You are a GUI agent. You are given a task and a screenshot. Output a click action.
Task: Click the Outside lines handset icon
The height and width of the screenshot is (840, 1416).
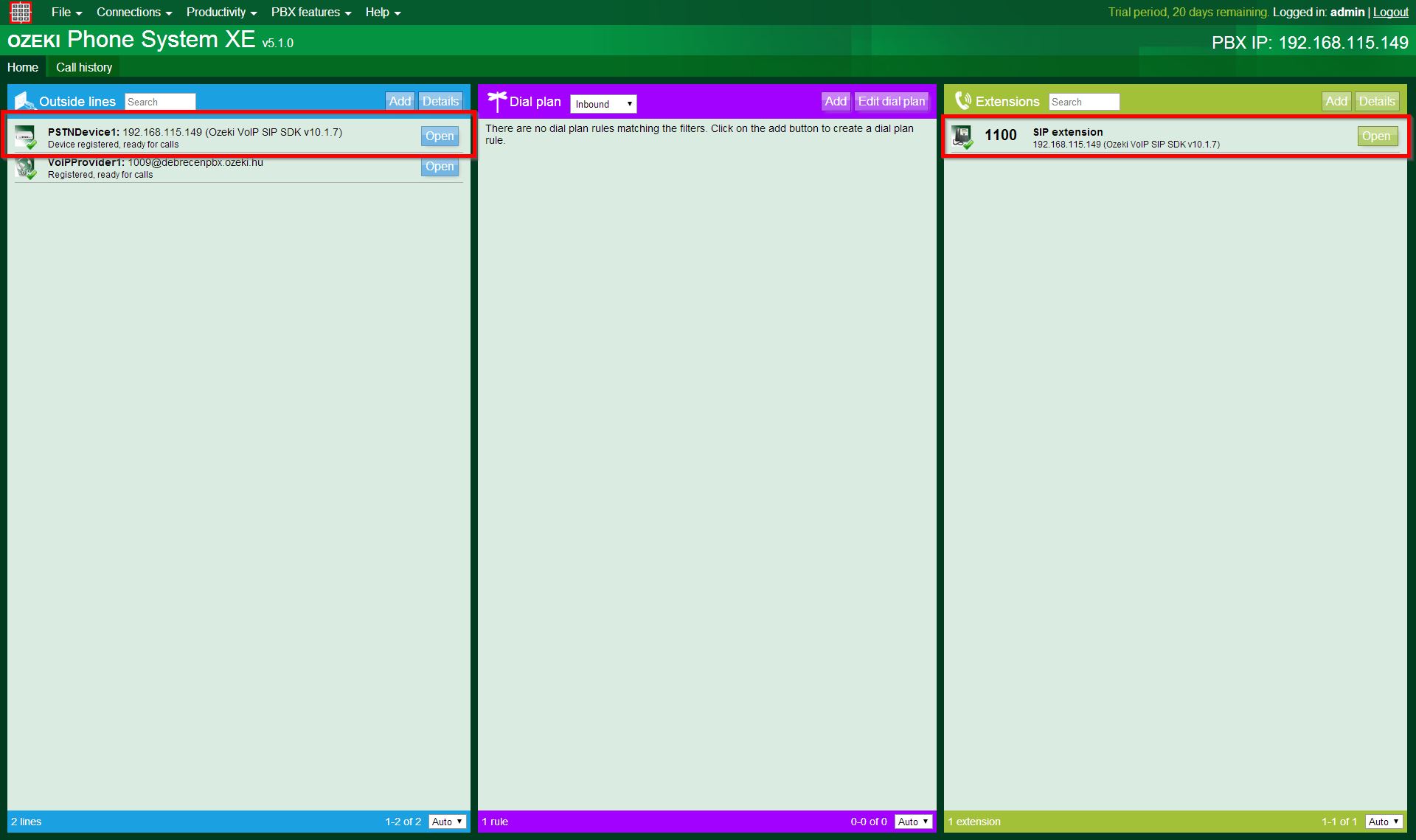(x=24, y=100)
